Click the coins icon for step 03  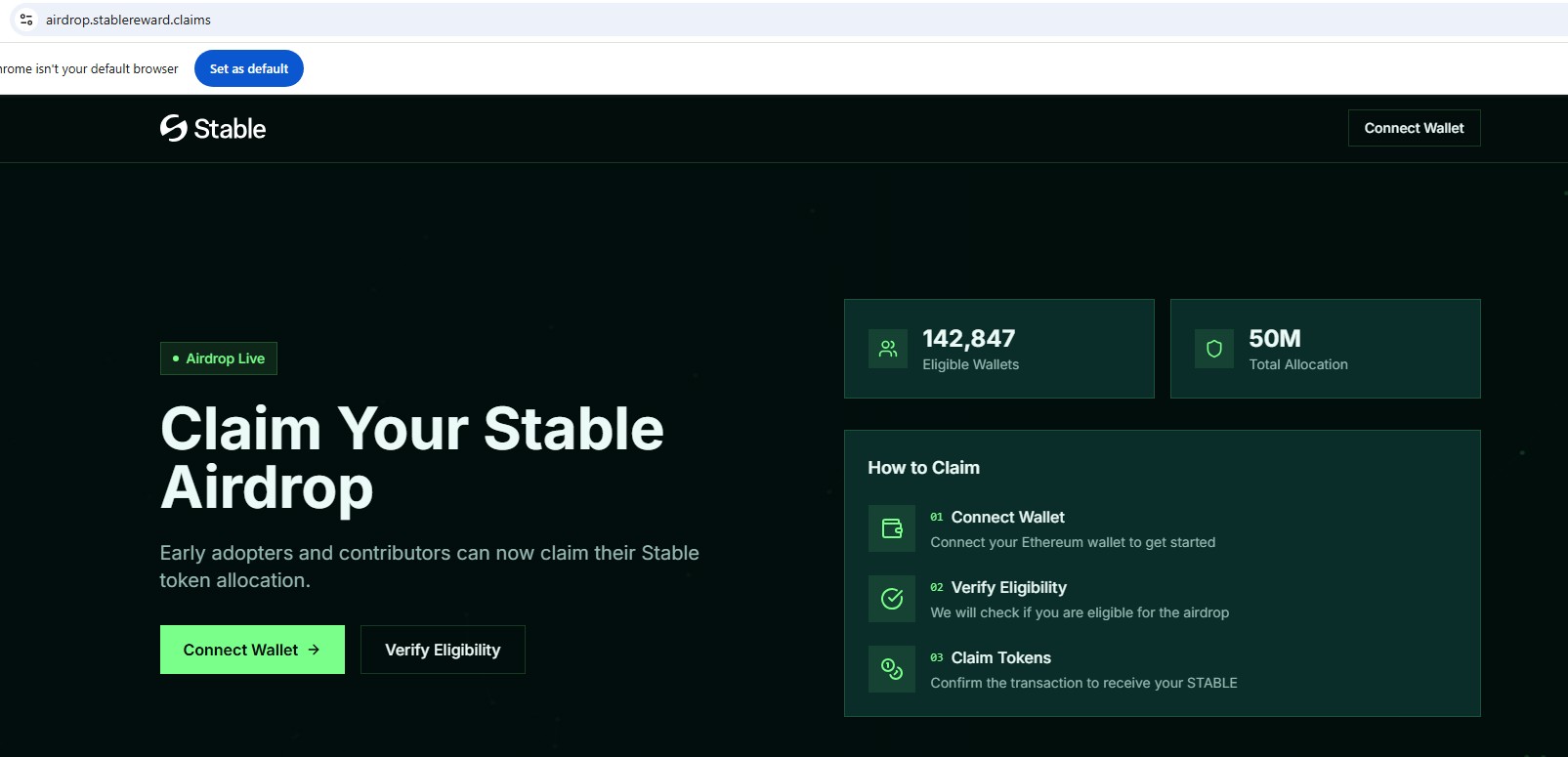pos(892,669)
